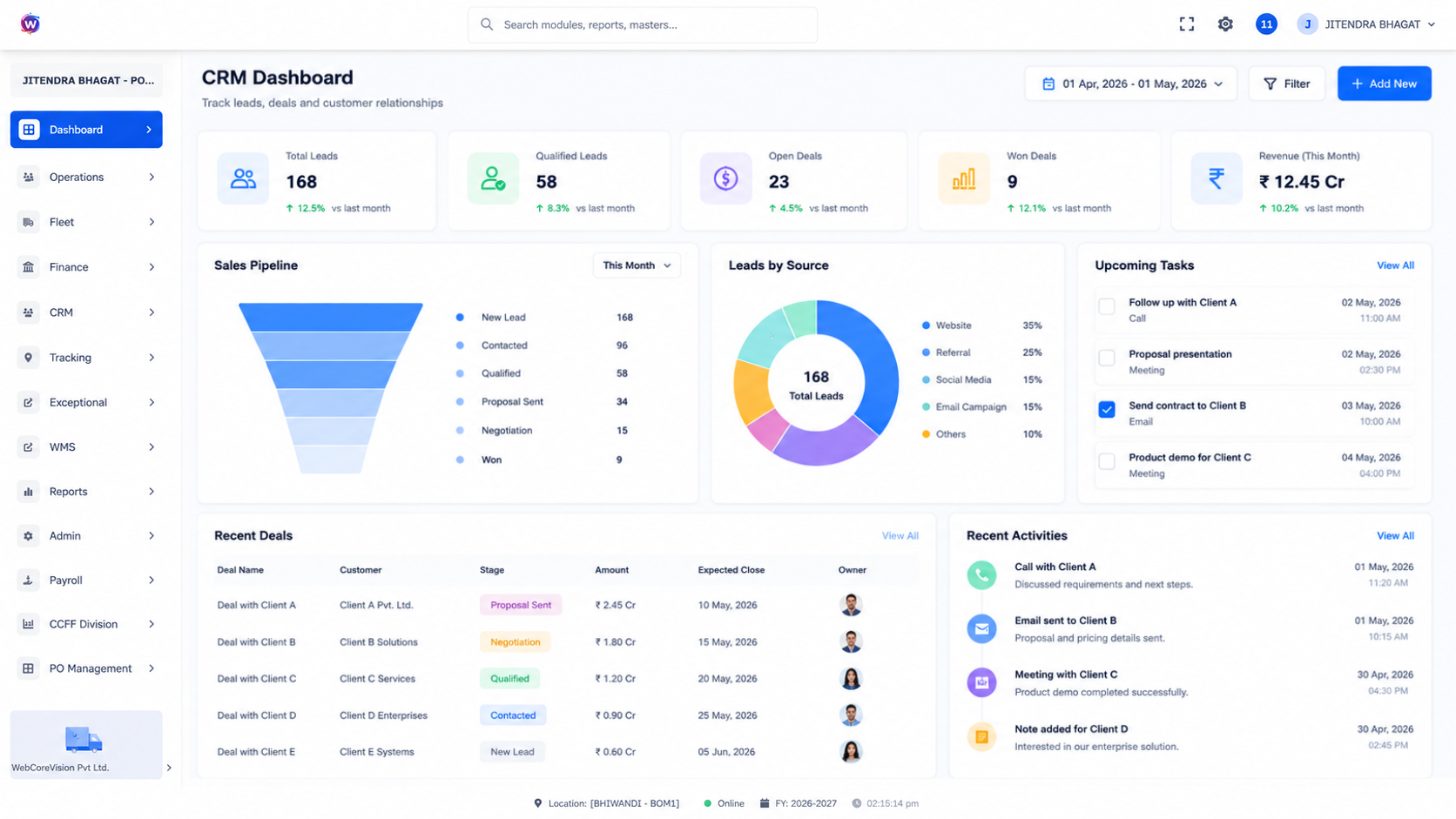This screenshot has width=1456, height=819.
Task: Click the search magnifier icon
Action: pyautogui.click(x=487, y=24)
